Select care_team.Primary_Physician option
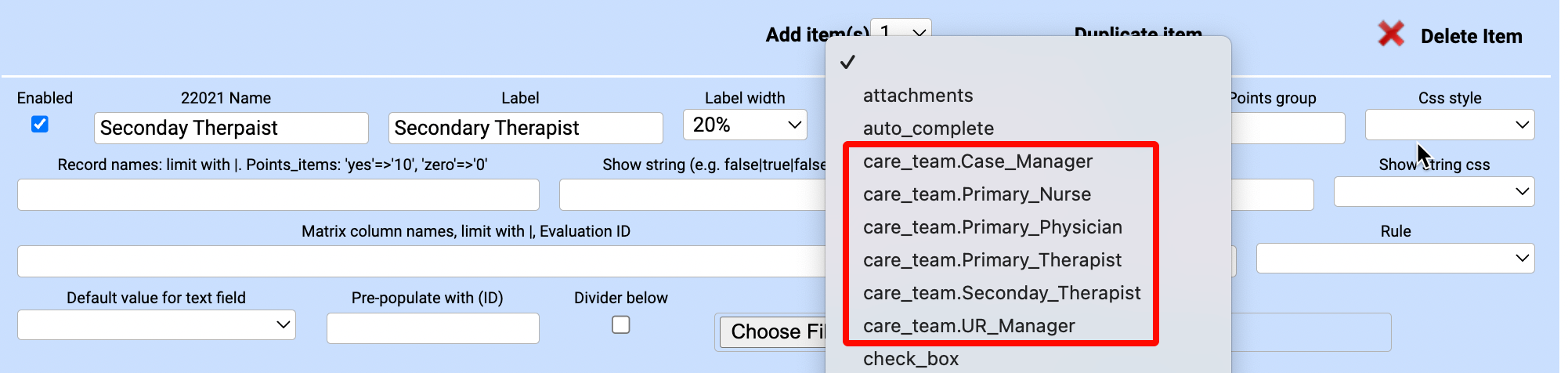The image size is (1568, 373). 992,227
